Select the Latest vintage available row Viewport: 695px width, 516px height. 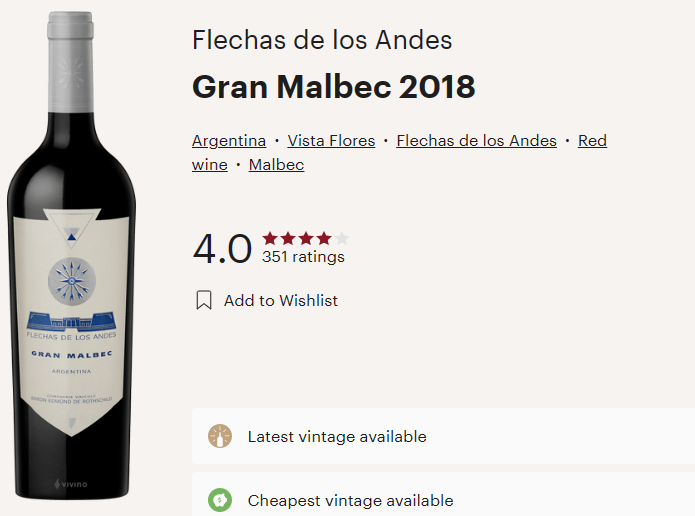pyautogui.click(x=443, y=436)
